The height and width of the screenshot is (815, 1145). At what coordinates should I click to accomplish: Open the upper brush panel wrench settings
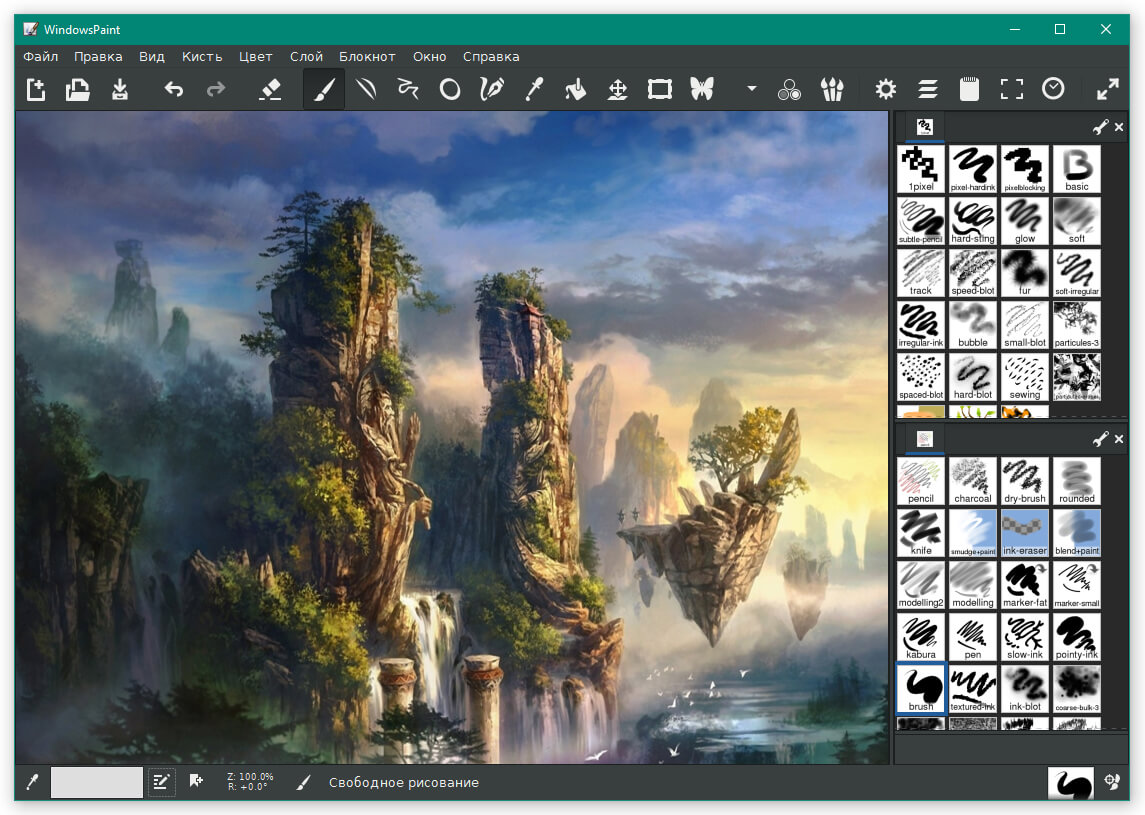point(1100,127)
